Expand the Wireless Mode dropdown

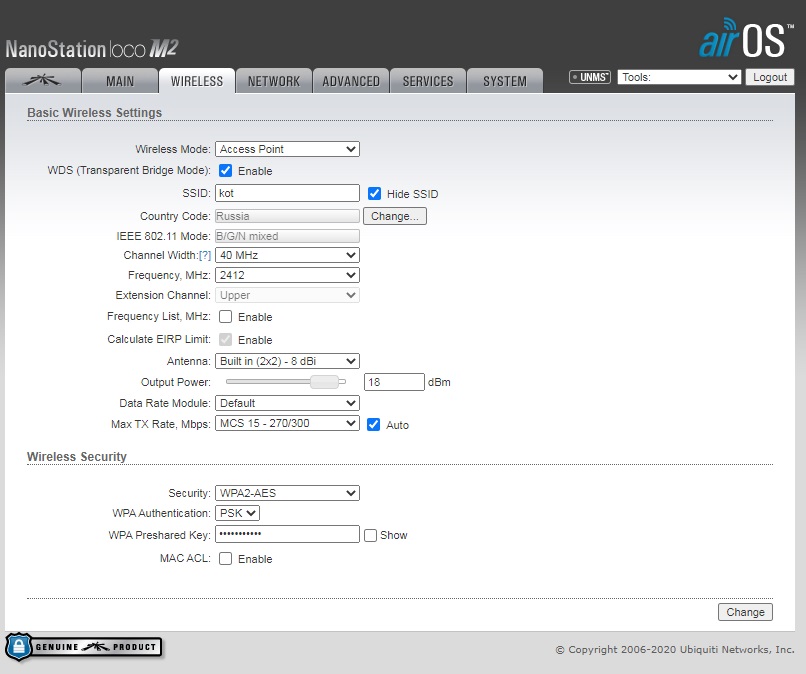[x=287, y=149]
